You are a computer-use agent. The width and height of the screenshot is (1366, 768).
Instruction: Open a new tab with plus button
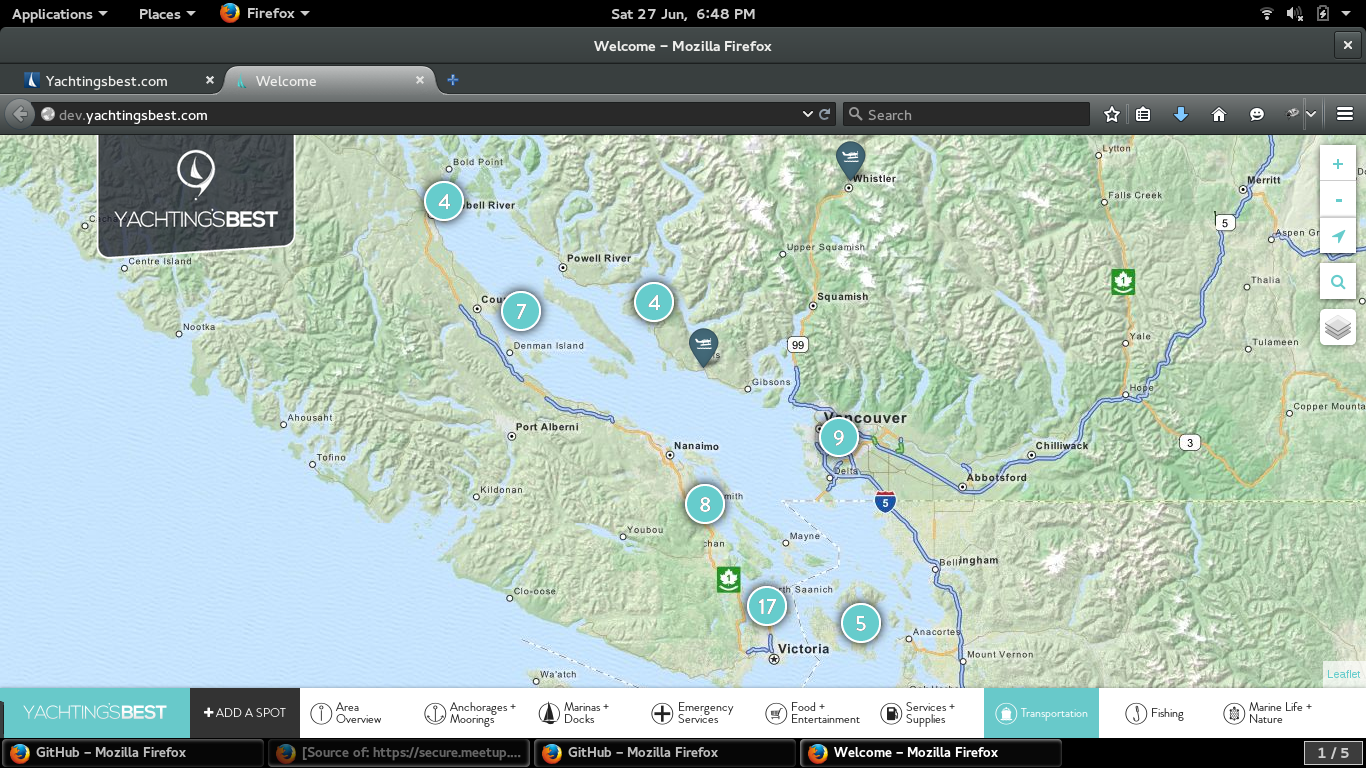[x=453, y=80]
